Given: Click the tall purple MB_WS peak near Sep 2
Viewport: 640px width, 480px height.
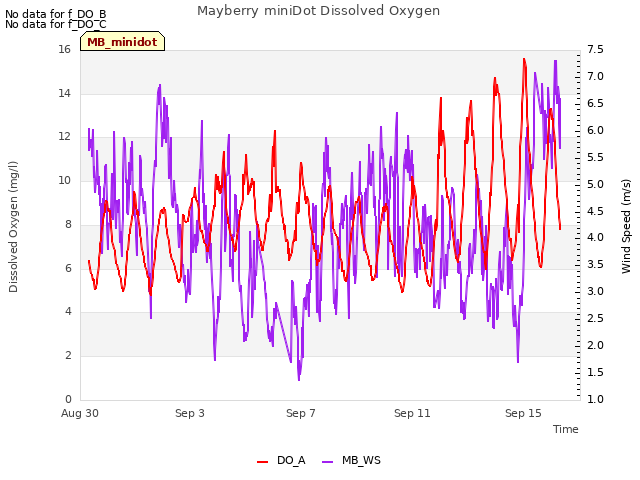Looking at the screenshot, I should click(160, 85).
